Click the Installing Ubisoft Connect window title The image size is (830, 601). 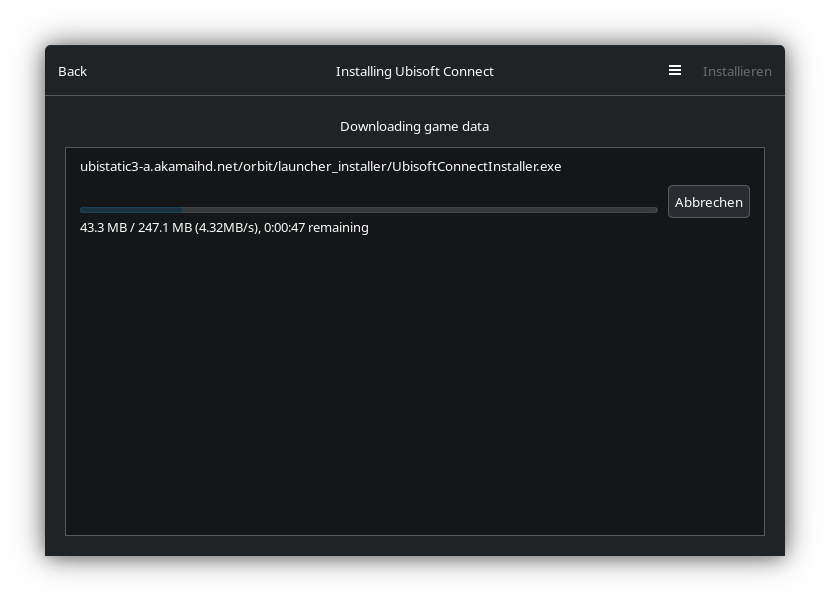click(414, 71)
